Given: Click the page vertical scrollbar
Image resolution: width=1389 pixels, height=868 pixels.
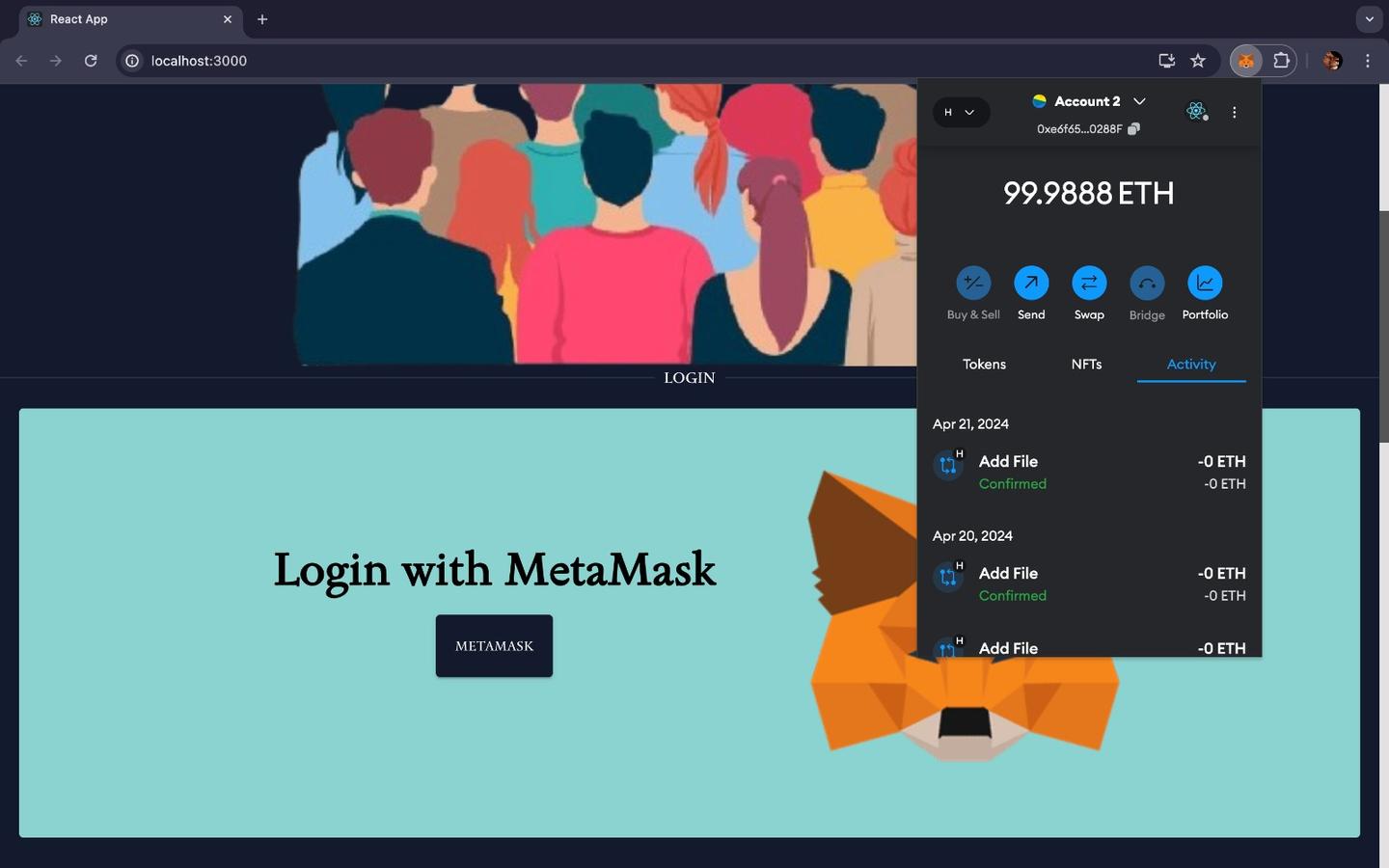Looking at the screenshot, I should (x=1383, y=328).
